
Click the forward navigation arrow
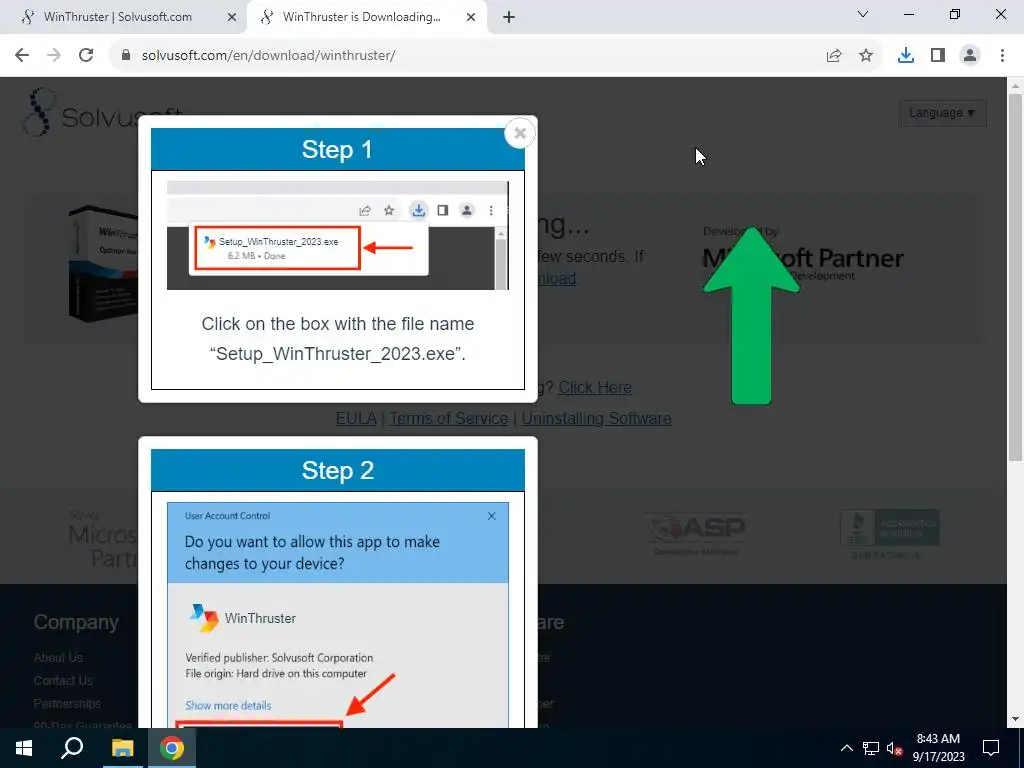click(54, 56)
